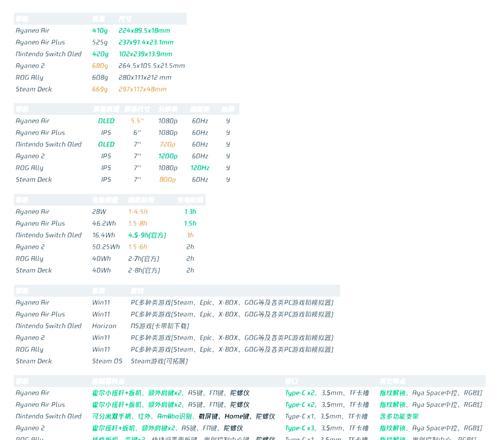500x440 pixels.
Task: Select the 40Wh cell in ROG Ally row
Action: click(x=101, y=259)
